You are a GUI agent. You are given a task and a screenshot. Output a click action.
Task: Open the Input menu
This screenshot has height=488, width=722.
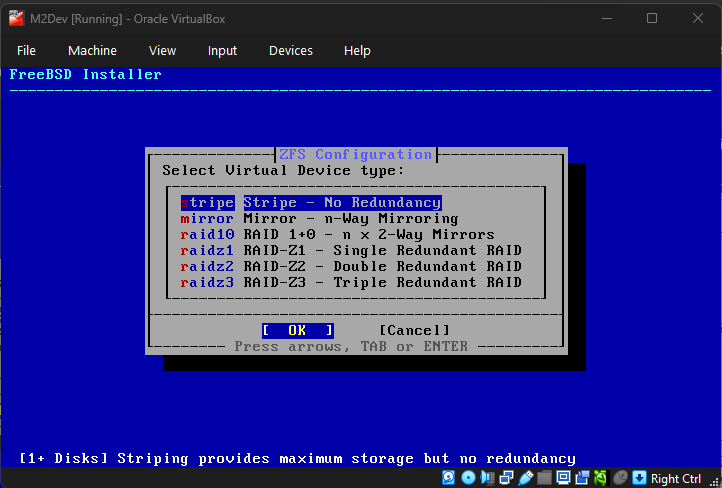tap(222, 50)
